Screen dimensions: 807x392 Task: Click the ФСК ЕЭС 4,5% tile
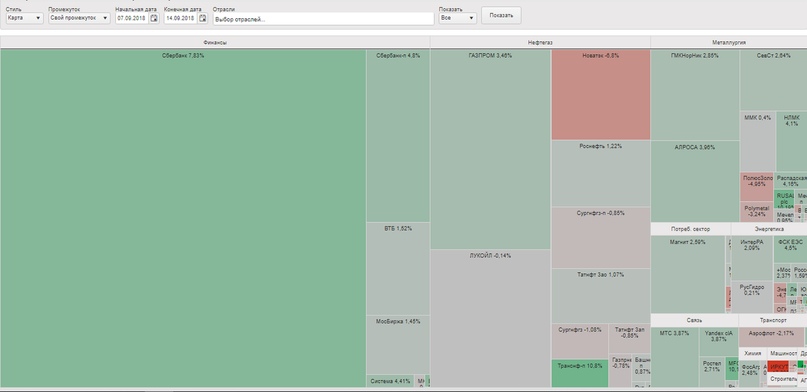(791, 250)
